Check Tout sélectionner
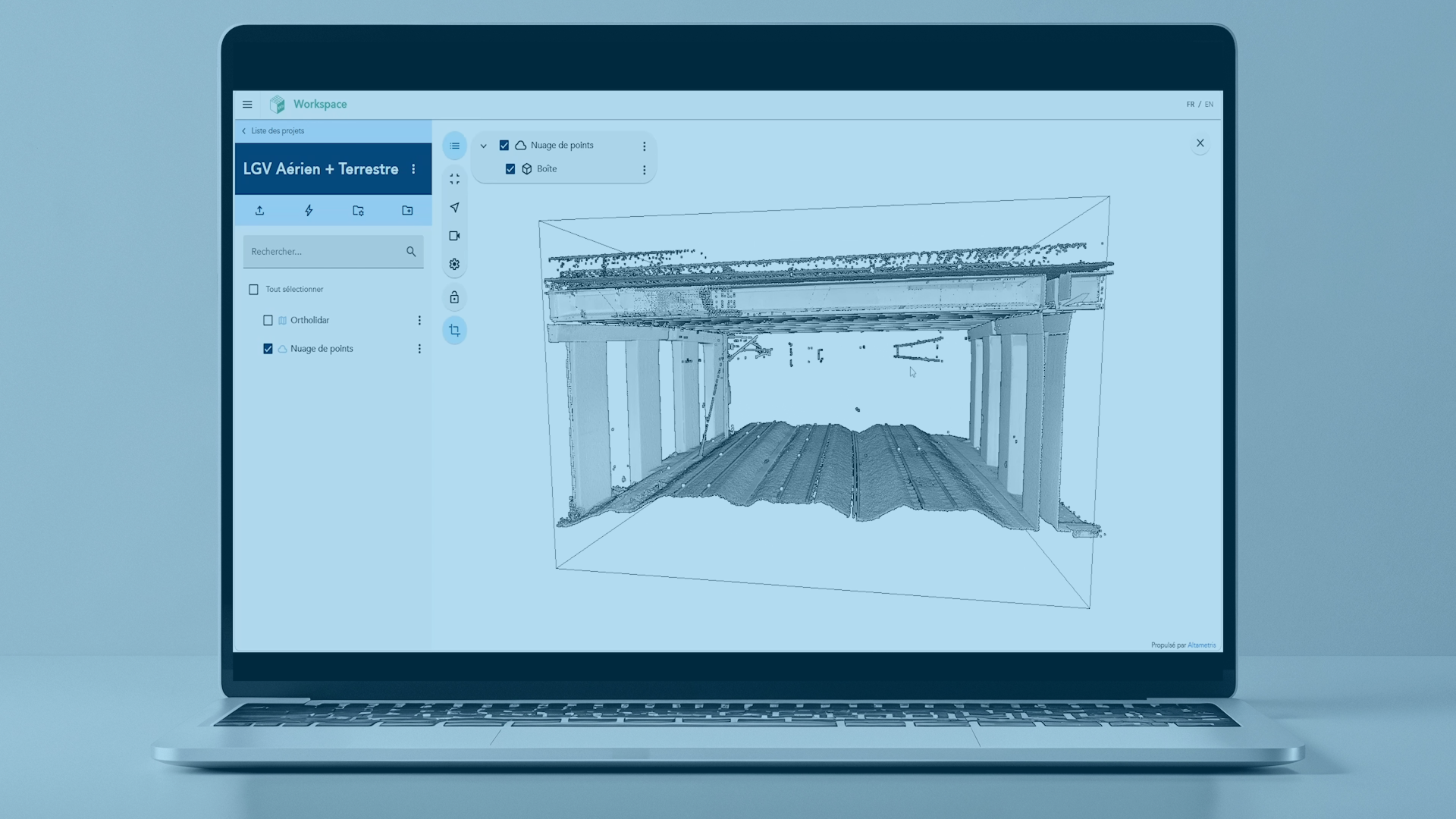This screenshot has width=1456, height=819. pyautogui.click(x=254, y=289)
